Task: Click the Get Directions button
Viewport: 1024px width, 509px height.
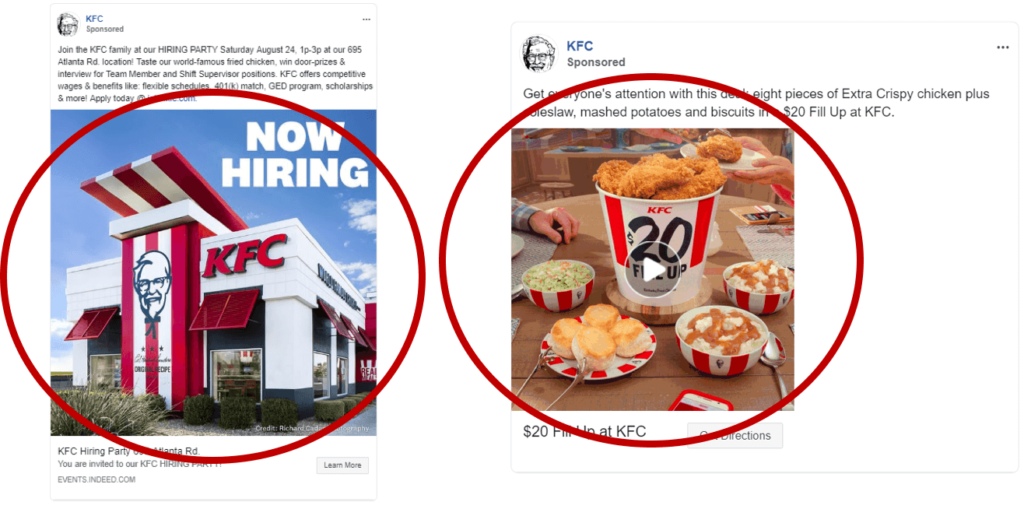Action: pyautogui.click(x=735, y=435)
